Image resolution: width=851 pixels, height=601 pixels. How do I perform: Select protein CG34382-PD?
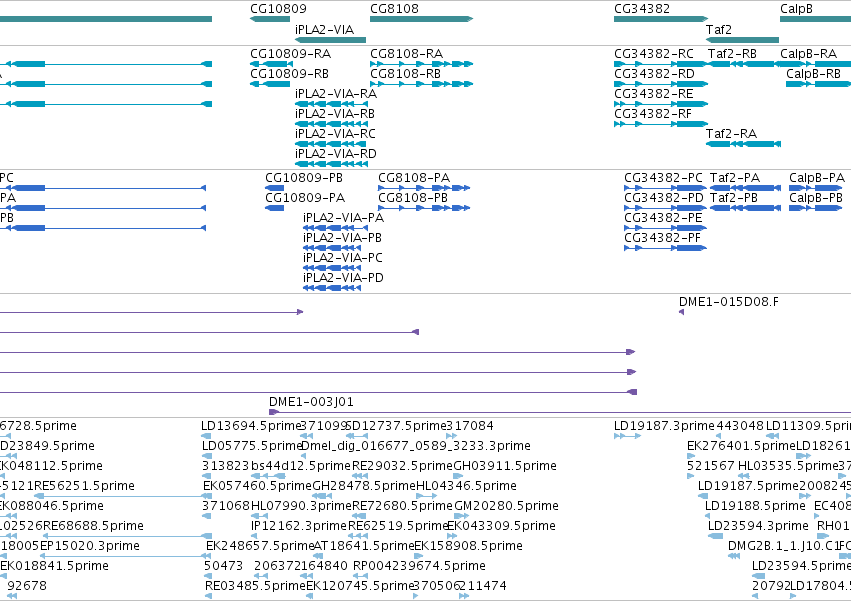(x=664, y=198)
